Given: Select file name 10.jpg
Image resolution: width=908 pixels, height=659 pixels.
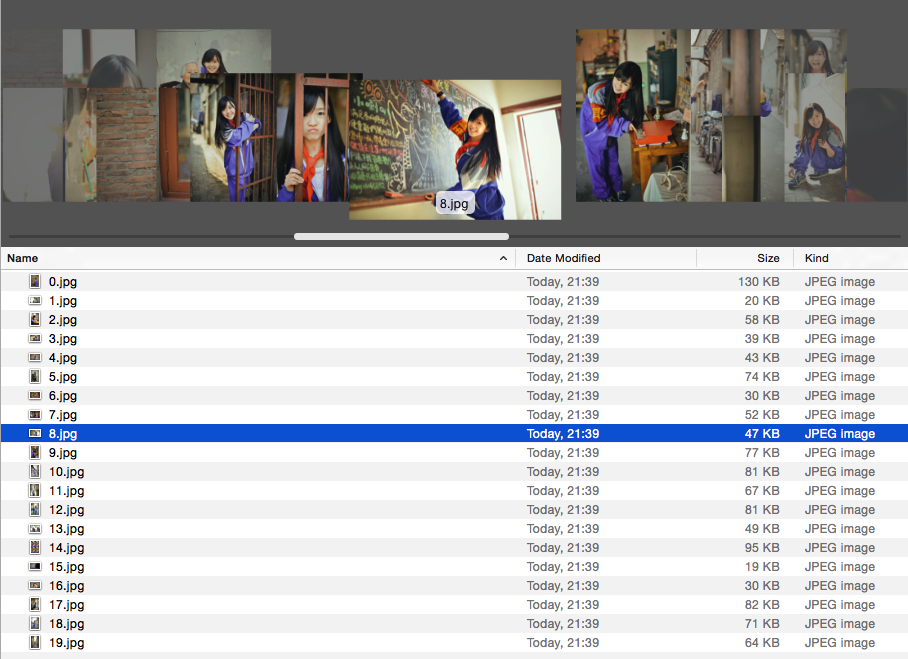Looking at the screenshot, I should click(x=67, y=471).
